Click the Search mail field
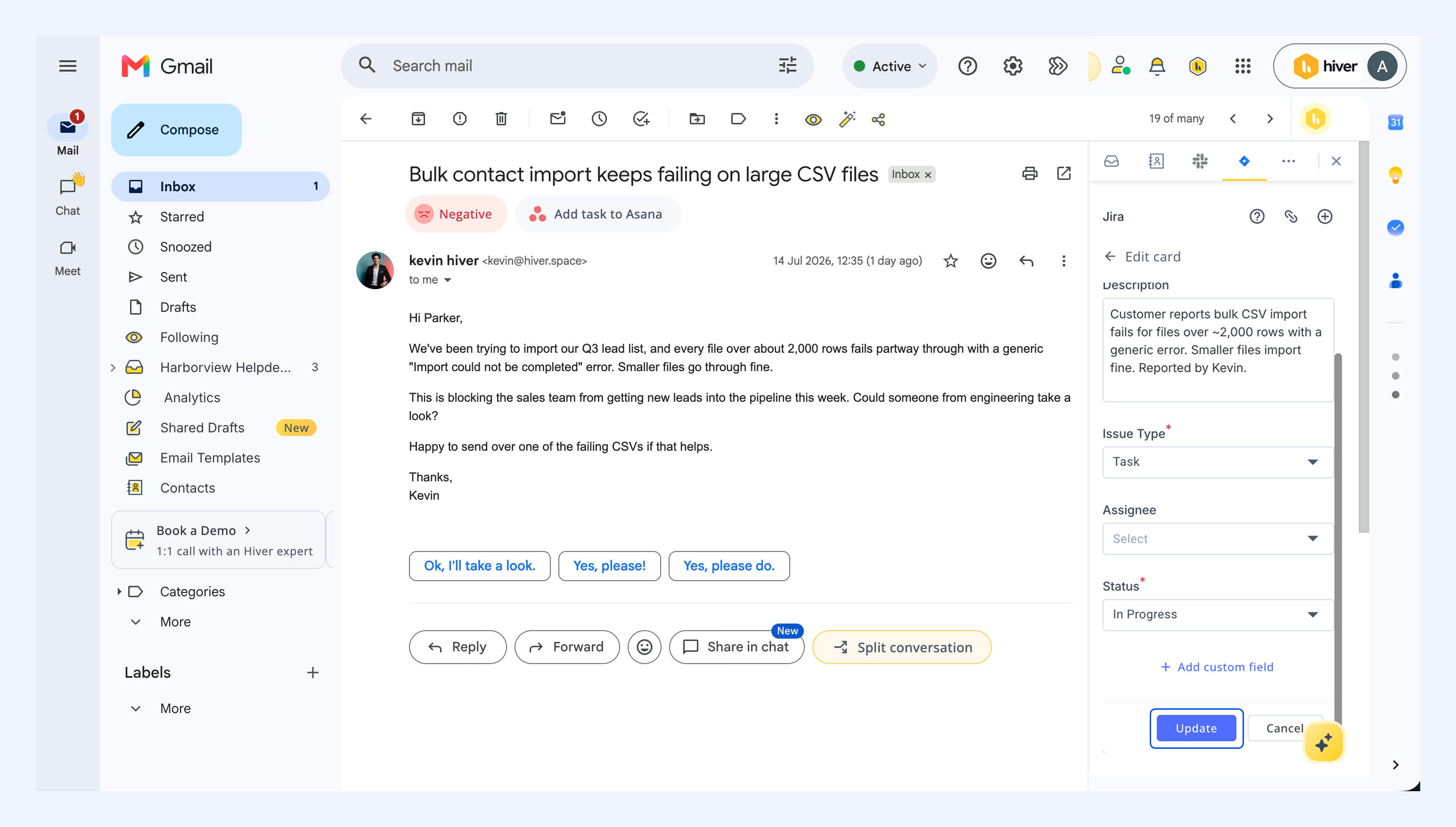Screen dimensions: 1456x827 tap(577, 66)
